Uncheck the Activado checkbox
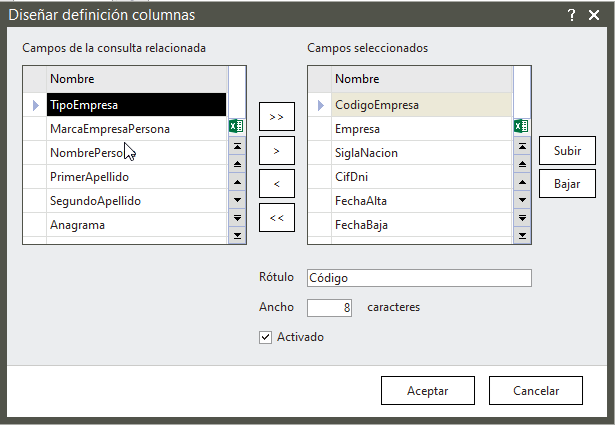This screenshot has height=425, width=615. 265,338
